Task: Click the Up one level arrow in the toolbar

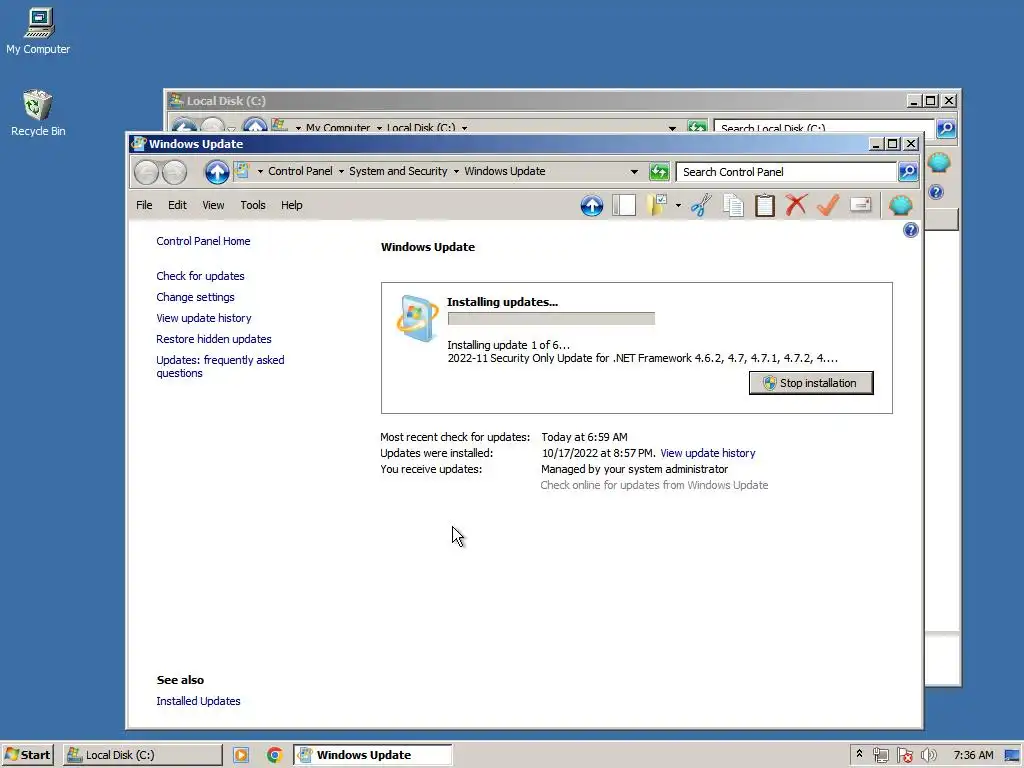Action: point(592,206)
